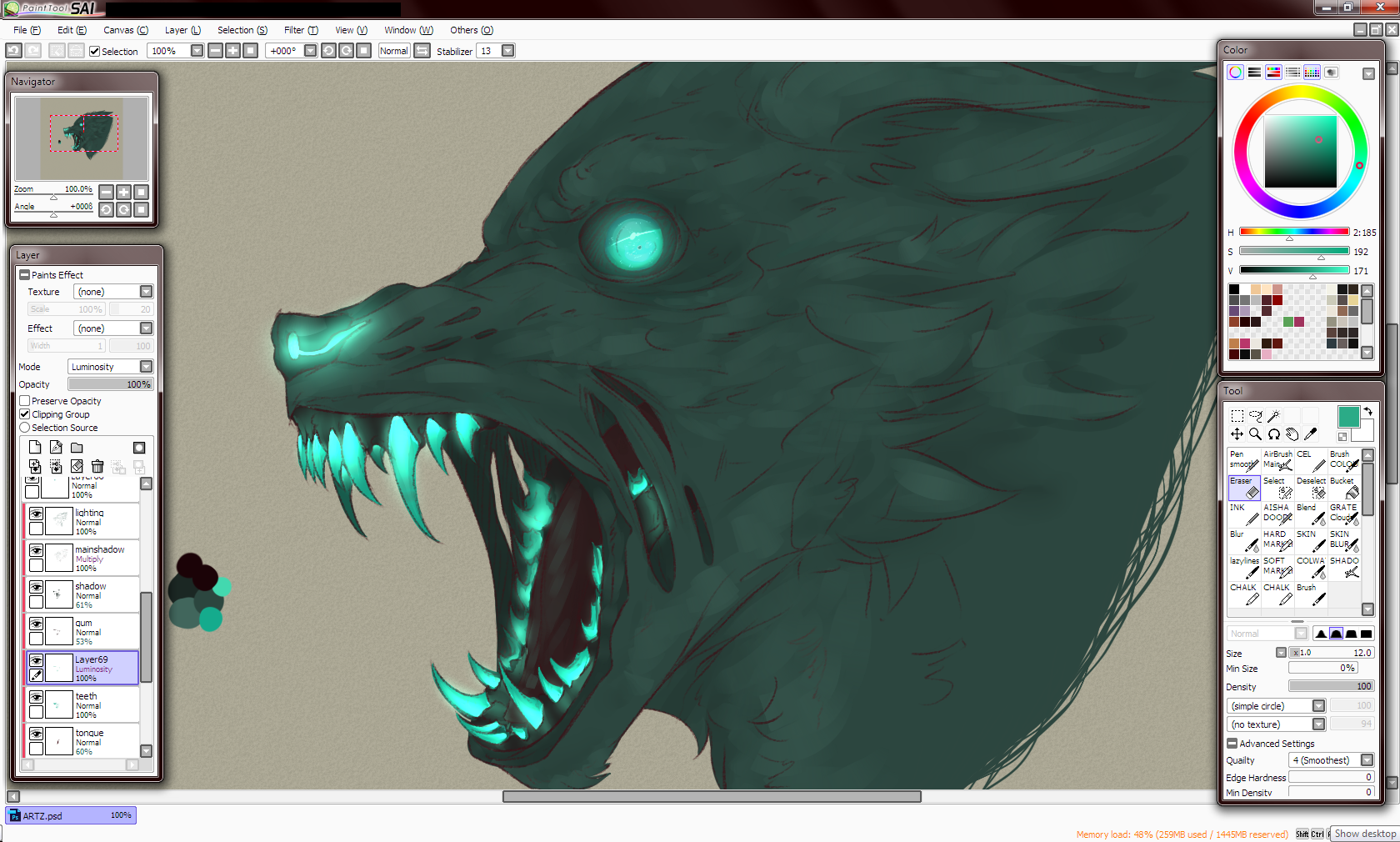1400x842 pixels.
Task: Open the Canvas menu
Action: (x=125, y=30)
